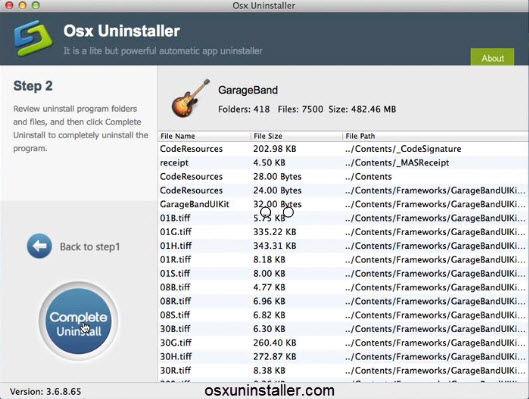
Task: Click the Osx Uninstaller logo icon
Action: 33,38
